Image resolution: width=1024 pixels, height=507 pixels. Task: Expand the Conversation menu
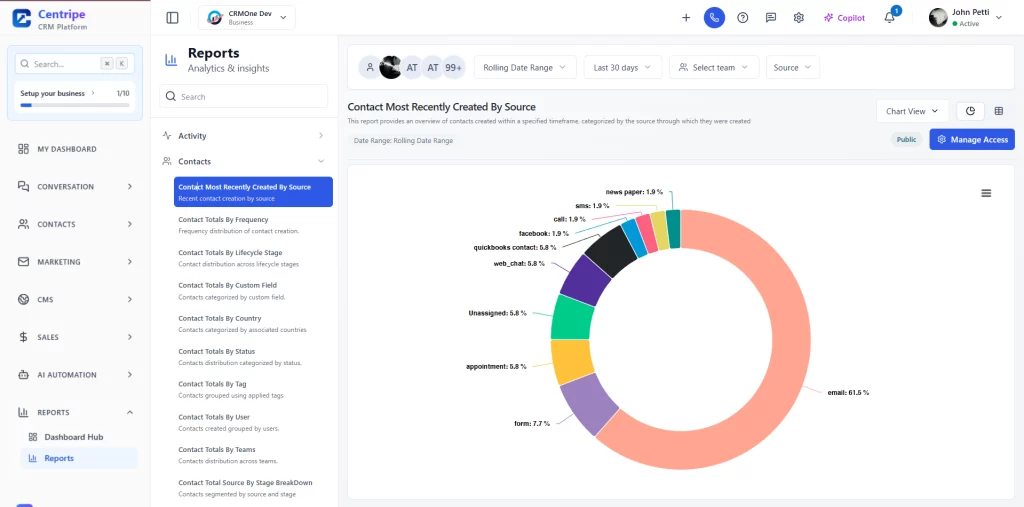[75, 187]
